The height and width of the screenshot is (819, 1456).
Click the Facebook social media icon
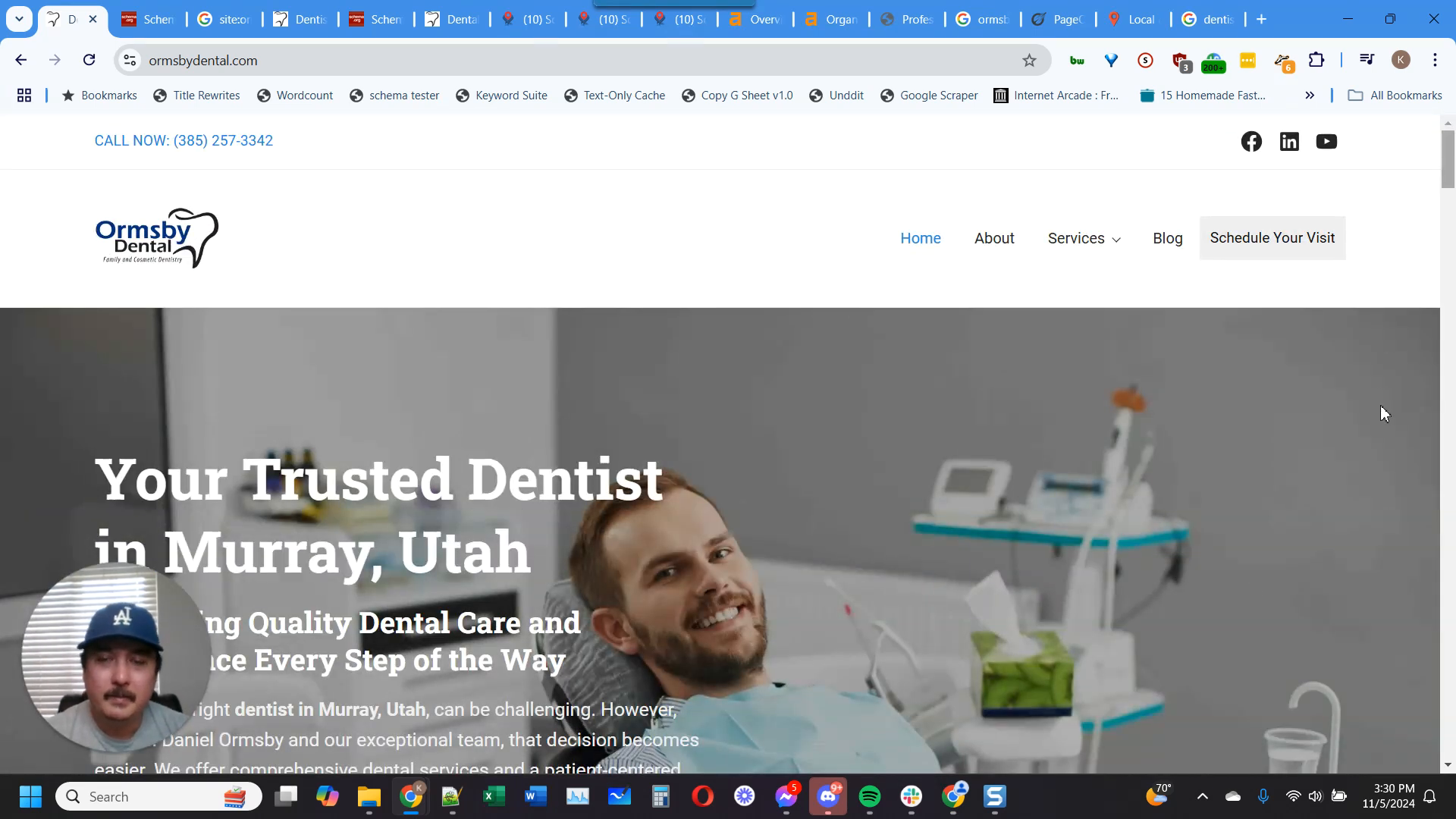1252,141
